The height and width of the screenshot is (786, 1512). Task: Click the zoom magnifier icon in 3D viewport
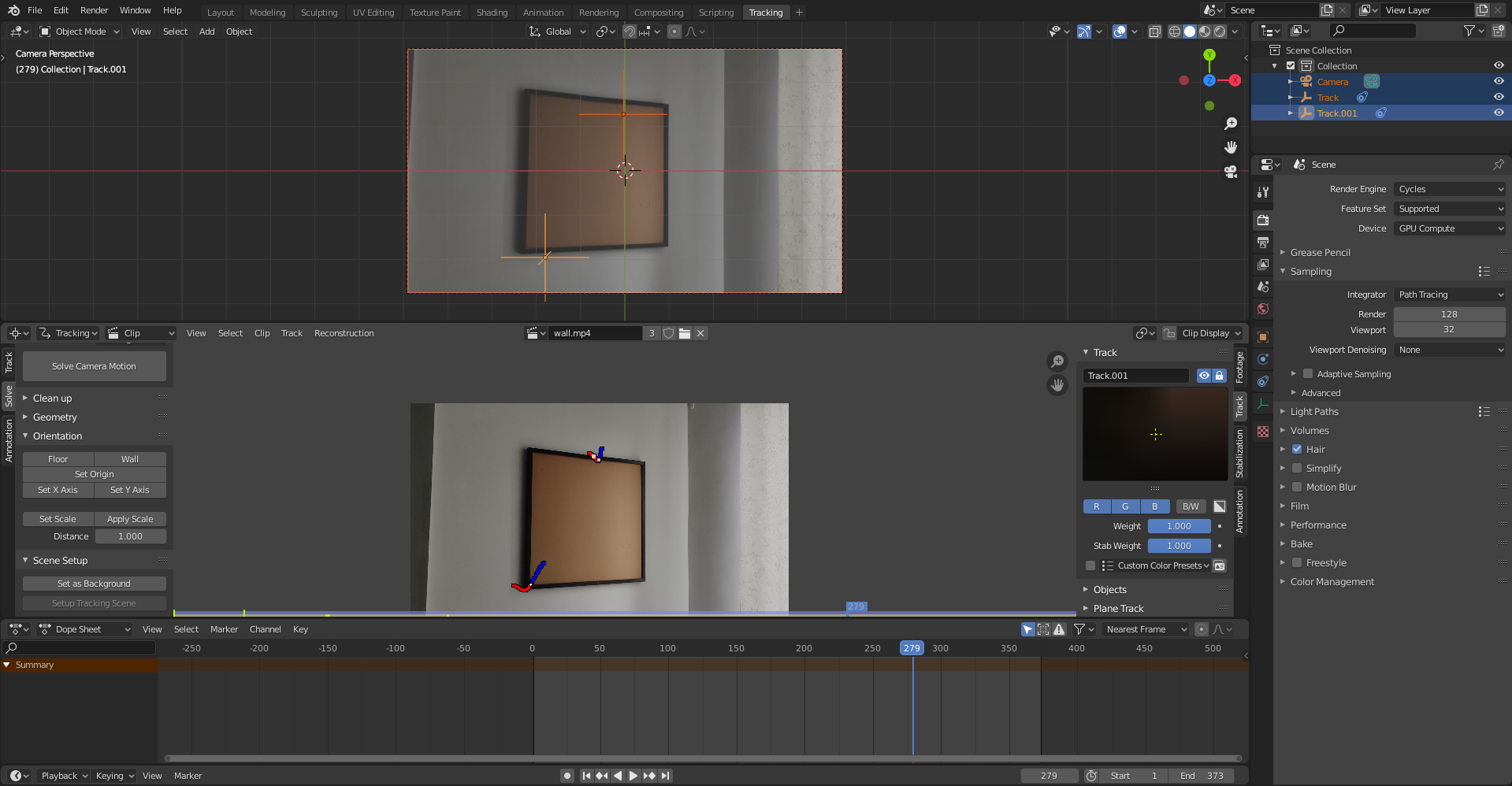[x=1231, y=124]
